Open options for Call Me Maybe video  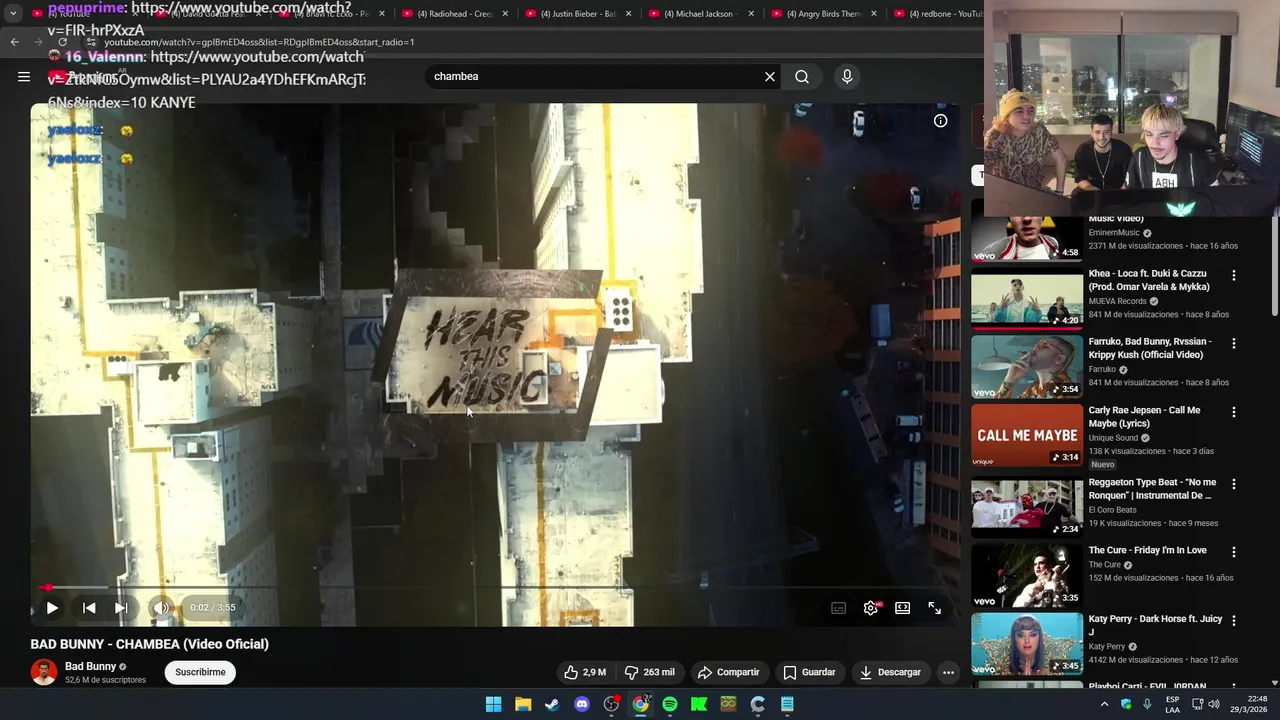[1233, 412]
